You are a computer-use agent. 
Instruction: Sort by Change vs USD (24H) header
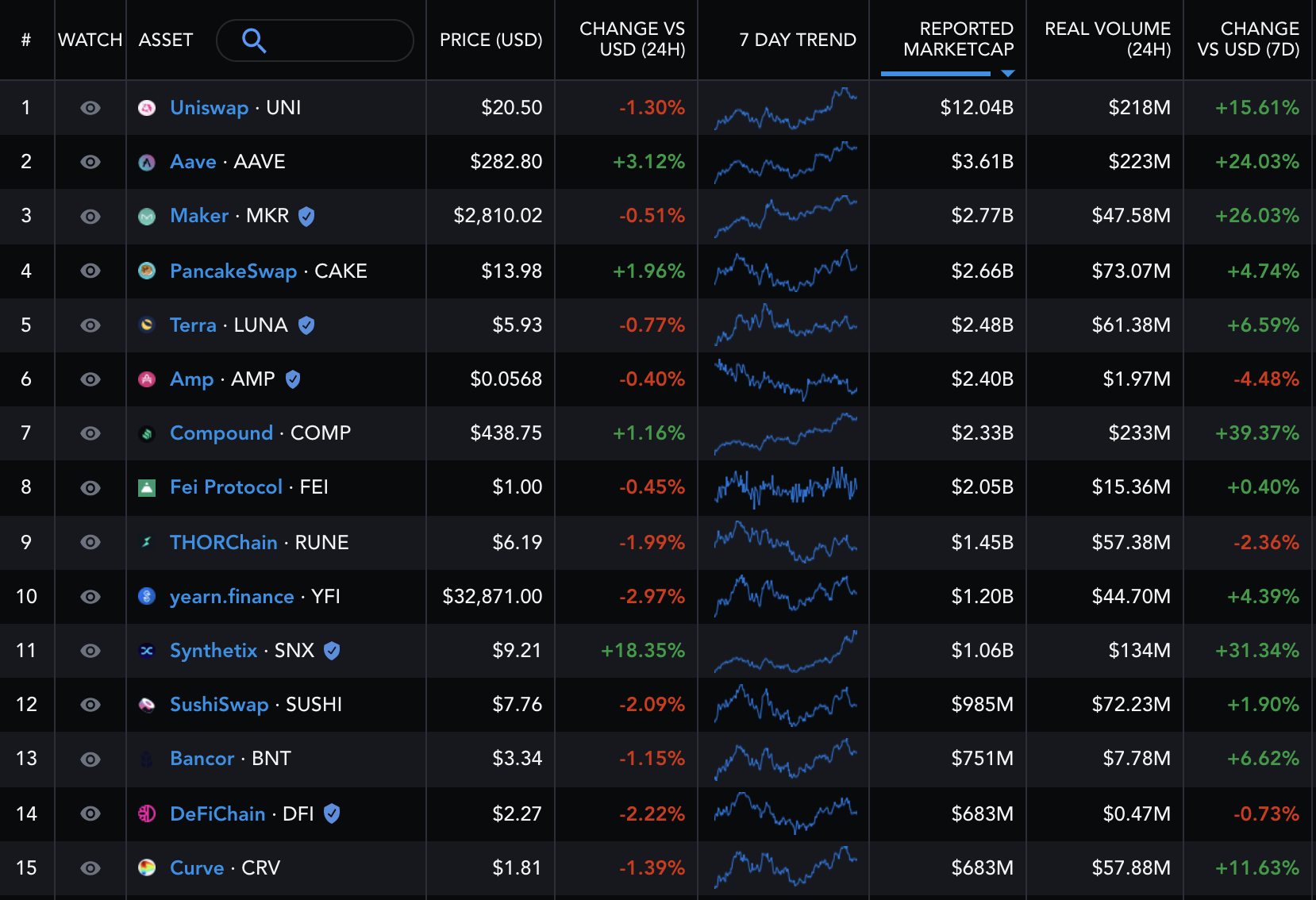point(633,39)
